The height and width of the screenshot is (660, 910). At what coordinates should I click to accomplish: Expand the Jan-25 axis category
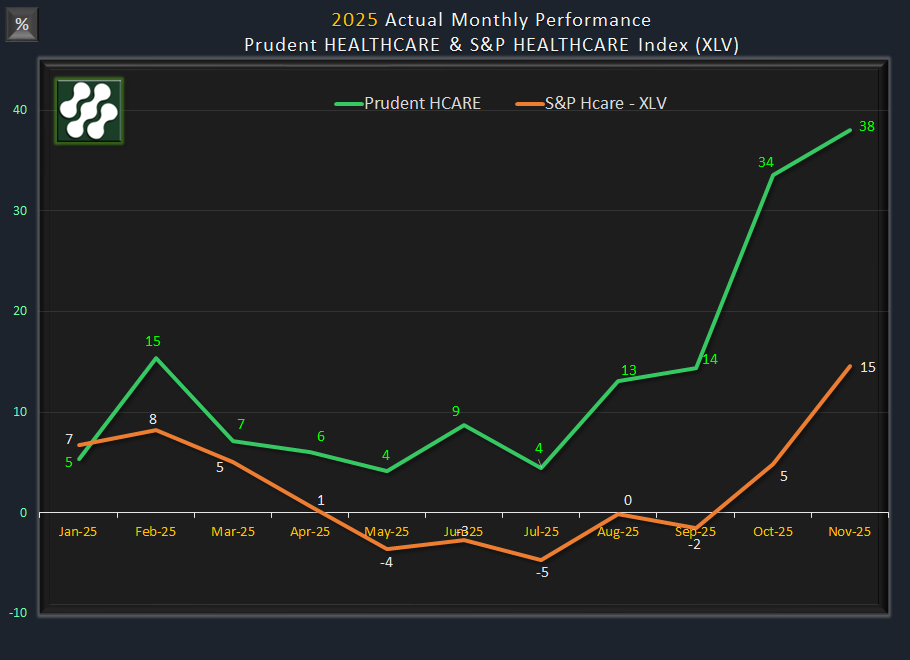coord(77,531)
